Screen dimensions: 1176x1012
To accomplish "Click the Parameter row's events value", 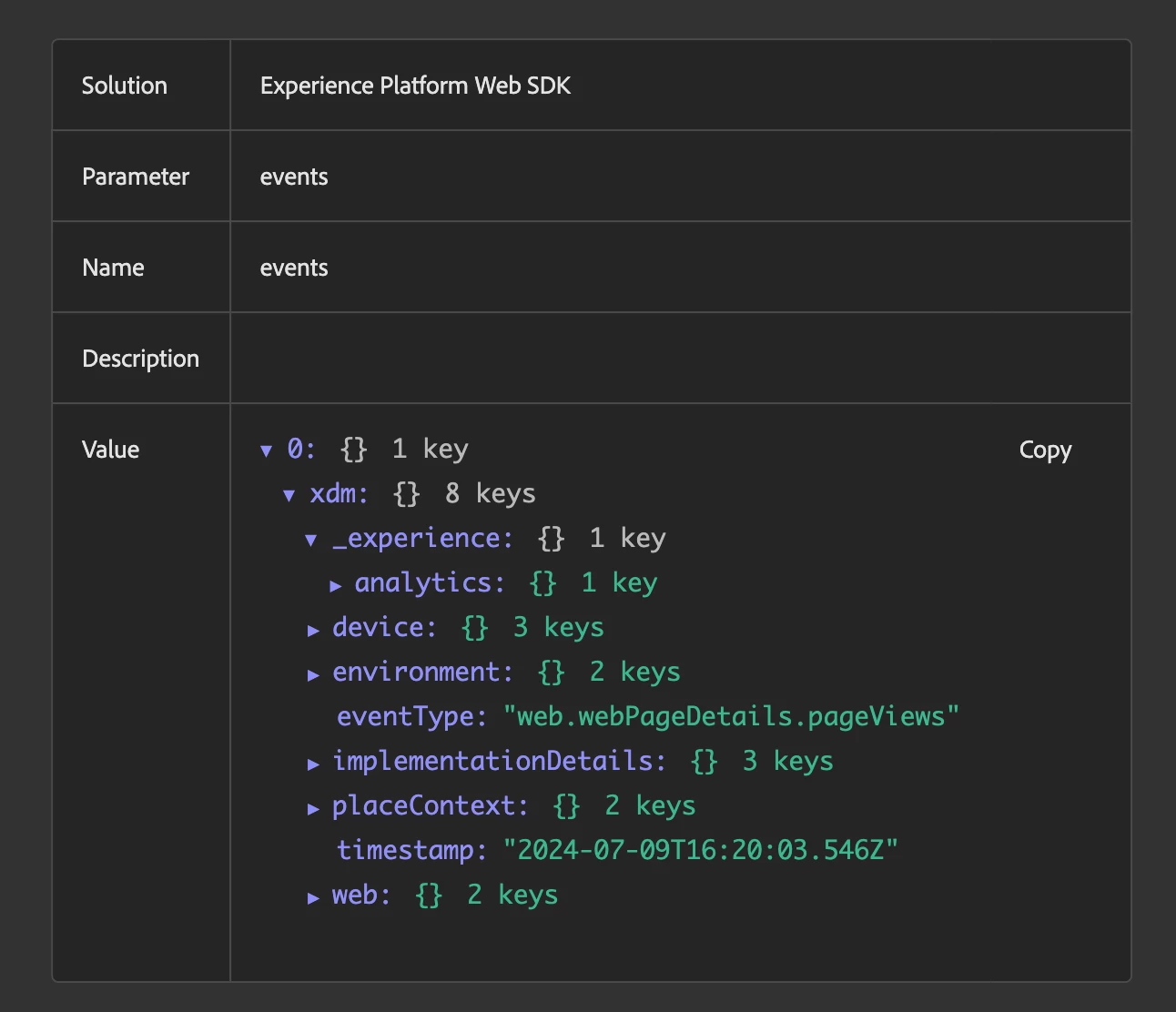I will point(294,177).
